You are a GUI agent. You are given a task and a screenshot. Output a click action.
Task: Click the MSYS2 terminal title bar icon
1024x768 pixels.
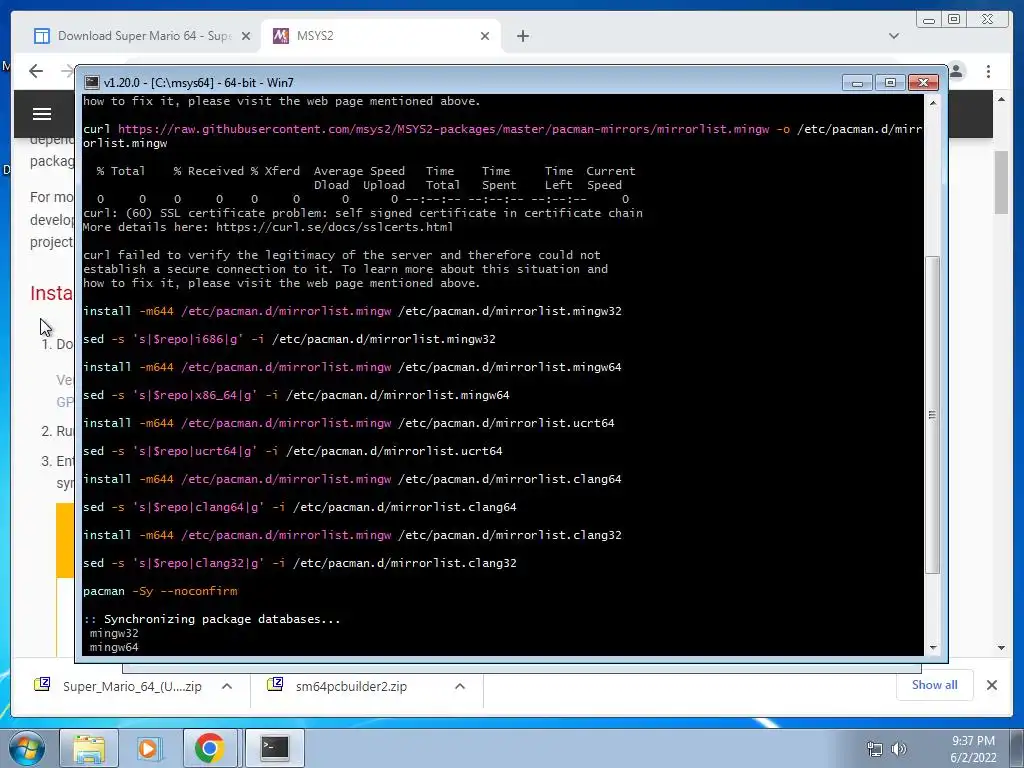[x=92, y=83]
